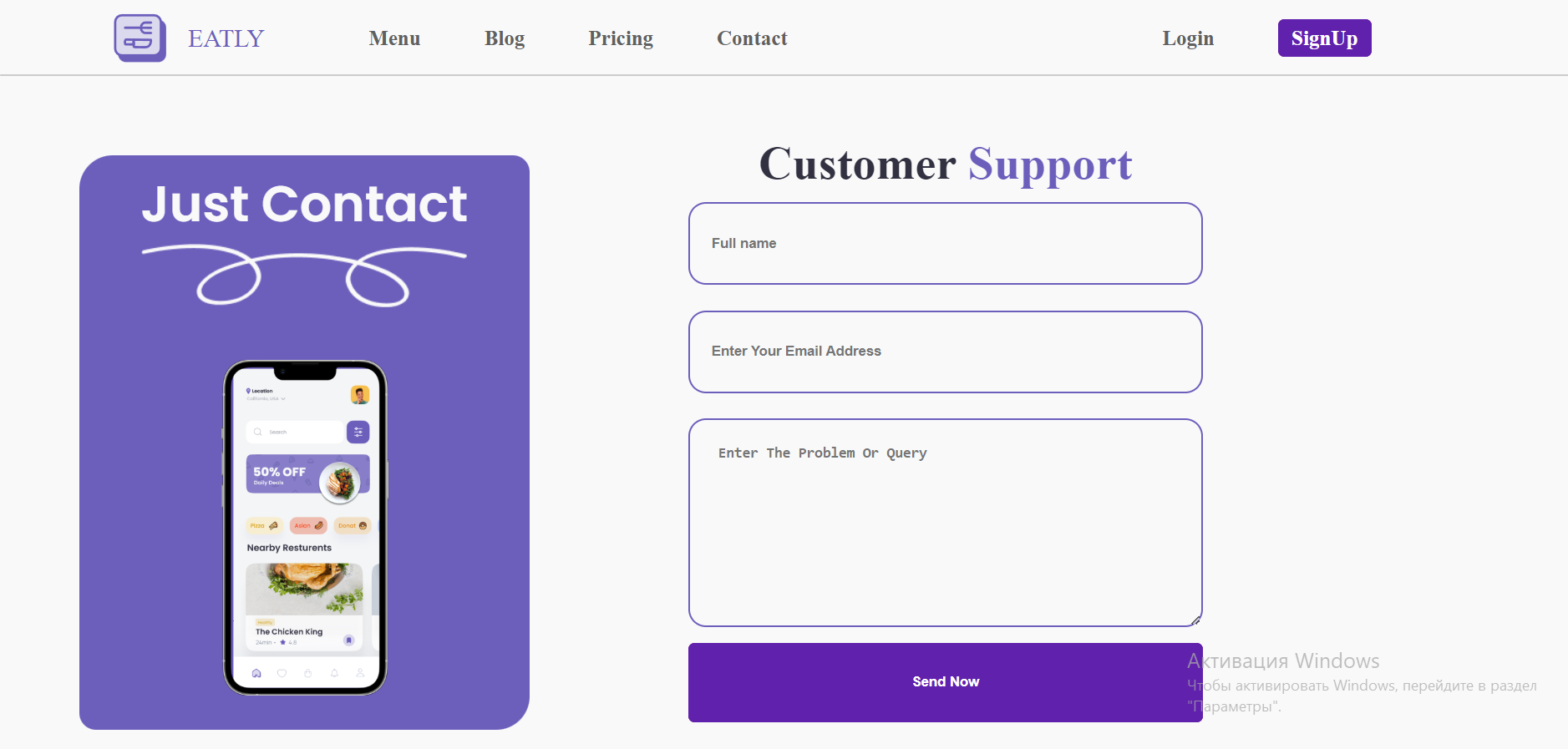Tap the bell notifications icon in phone mockup
Image resolution: width=1568 pixels, height=749 pixels.
(334, 673)
